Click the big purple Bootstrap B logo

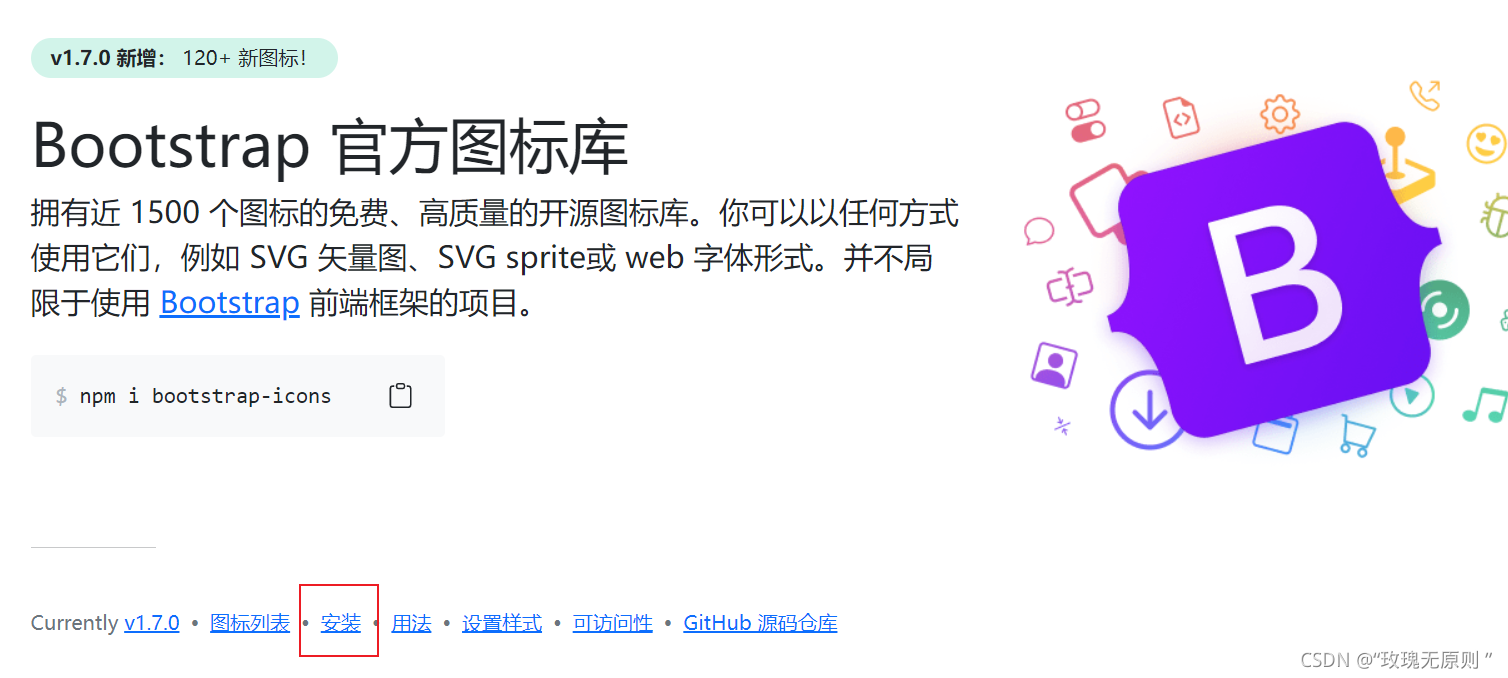click(x=1274, y=280)
